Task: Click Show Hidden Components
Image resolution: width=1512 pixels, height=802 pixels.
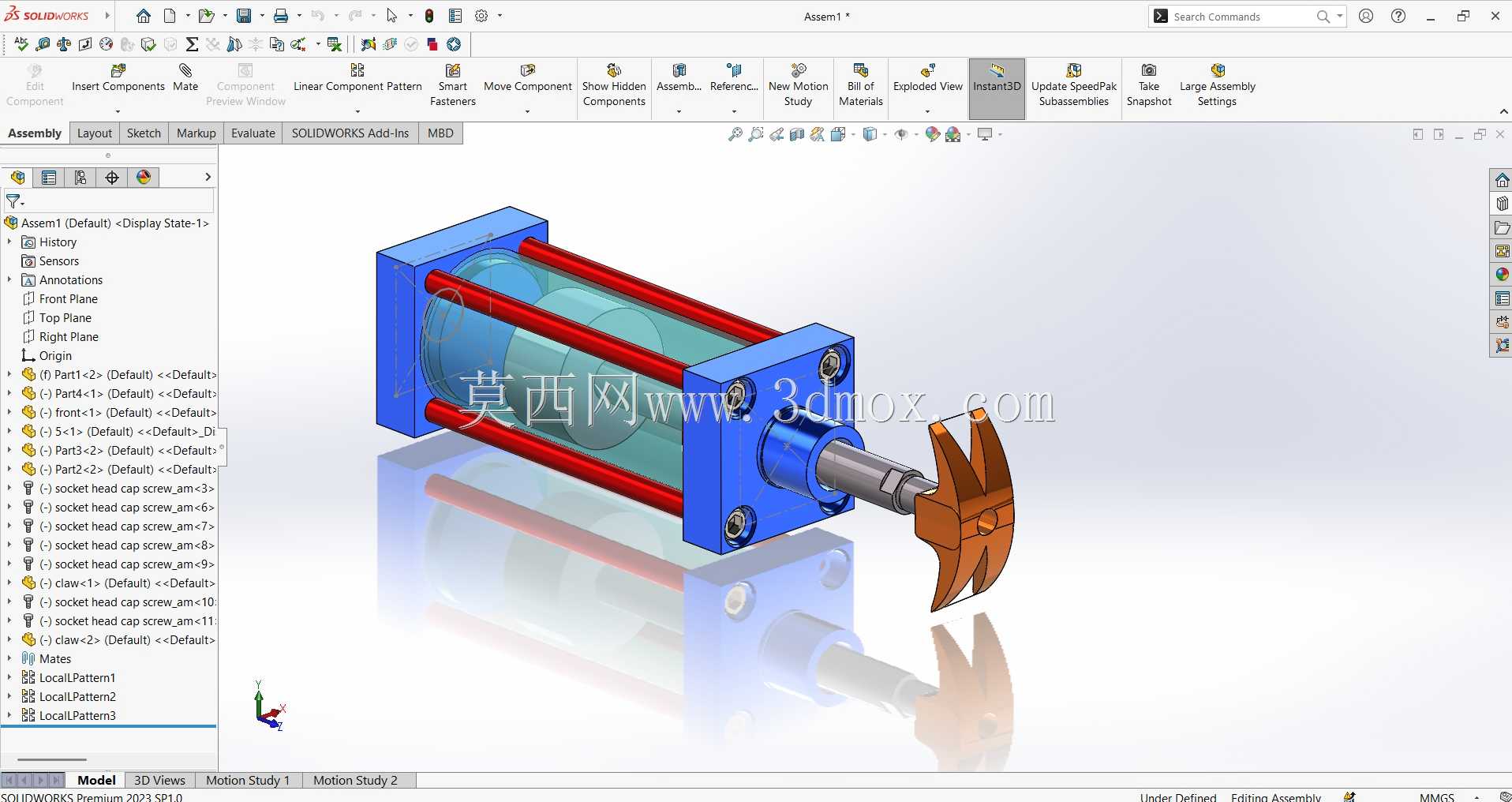Action: point(614,85)
